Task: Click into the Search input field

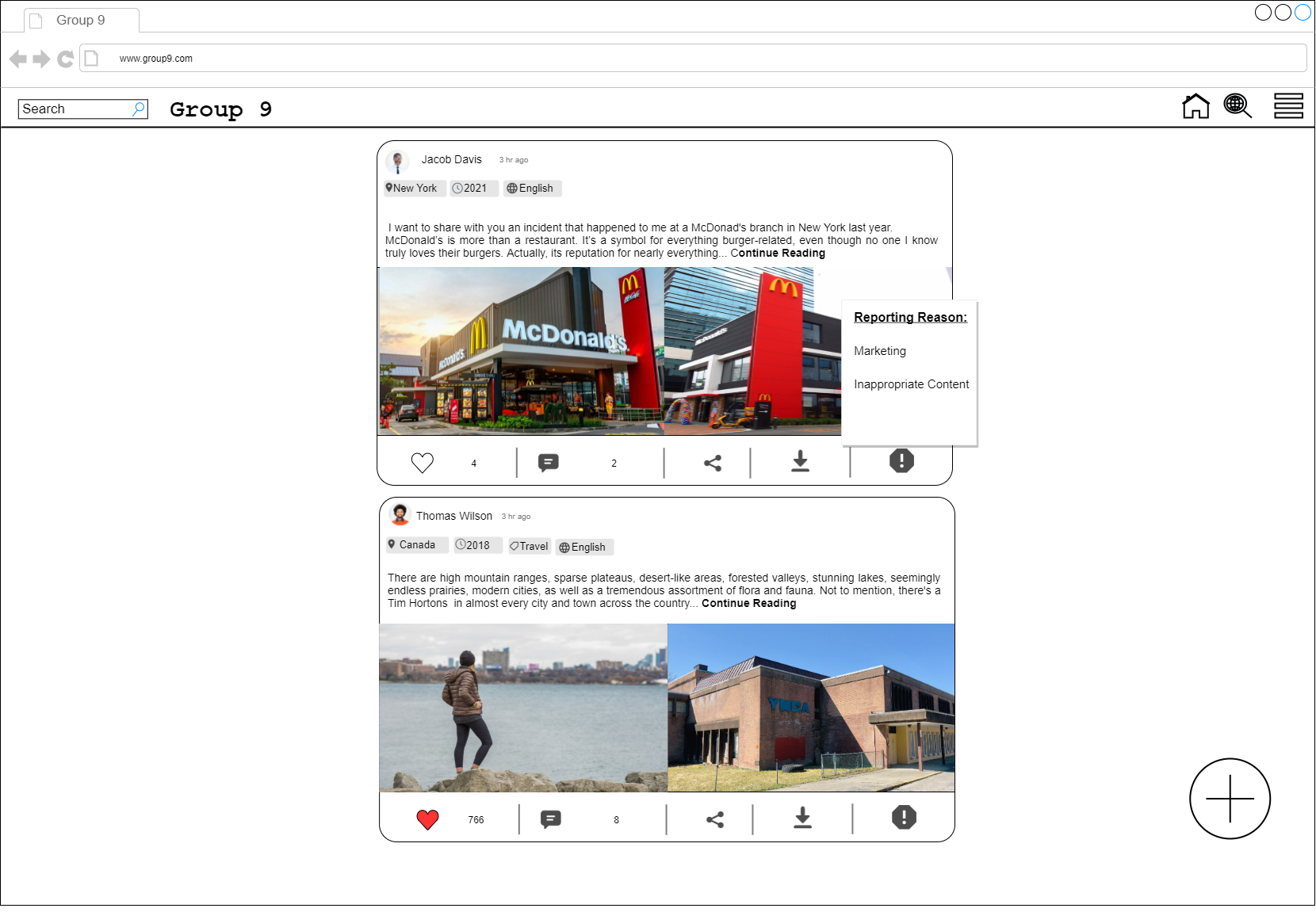Action: (x=82, y=109)
